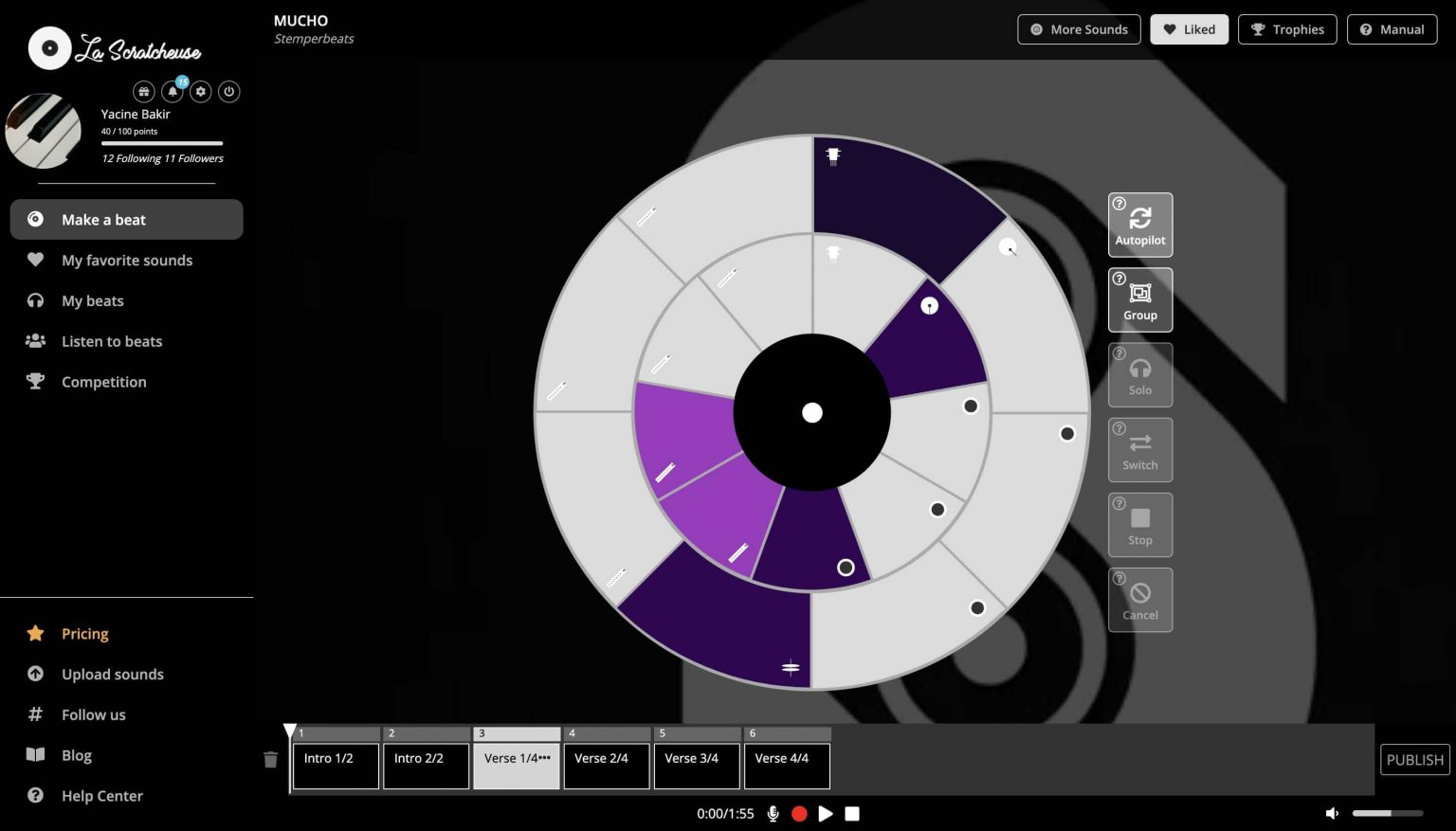Open the gift rewards icon

[143, 92]
